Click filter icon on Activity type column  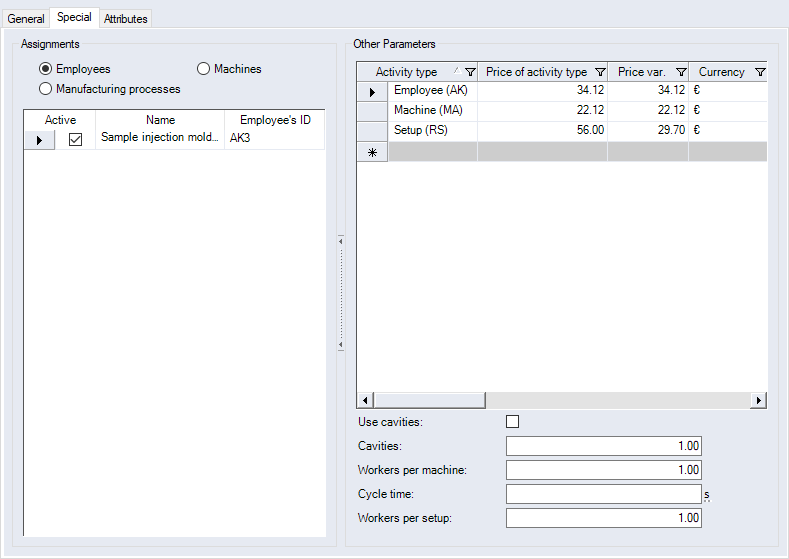pos(470,72)
